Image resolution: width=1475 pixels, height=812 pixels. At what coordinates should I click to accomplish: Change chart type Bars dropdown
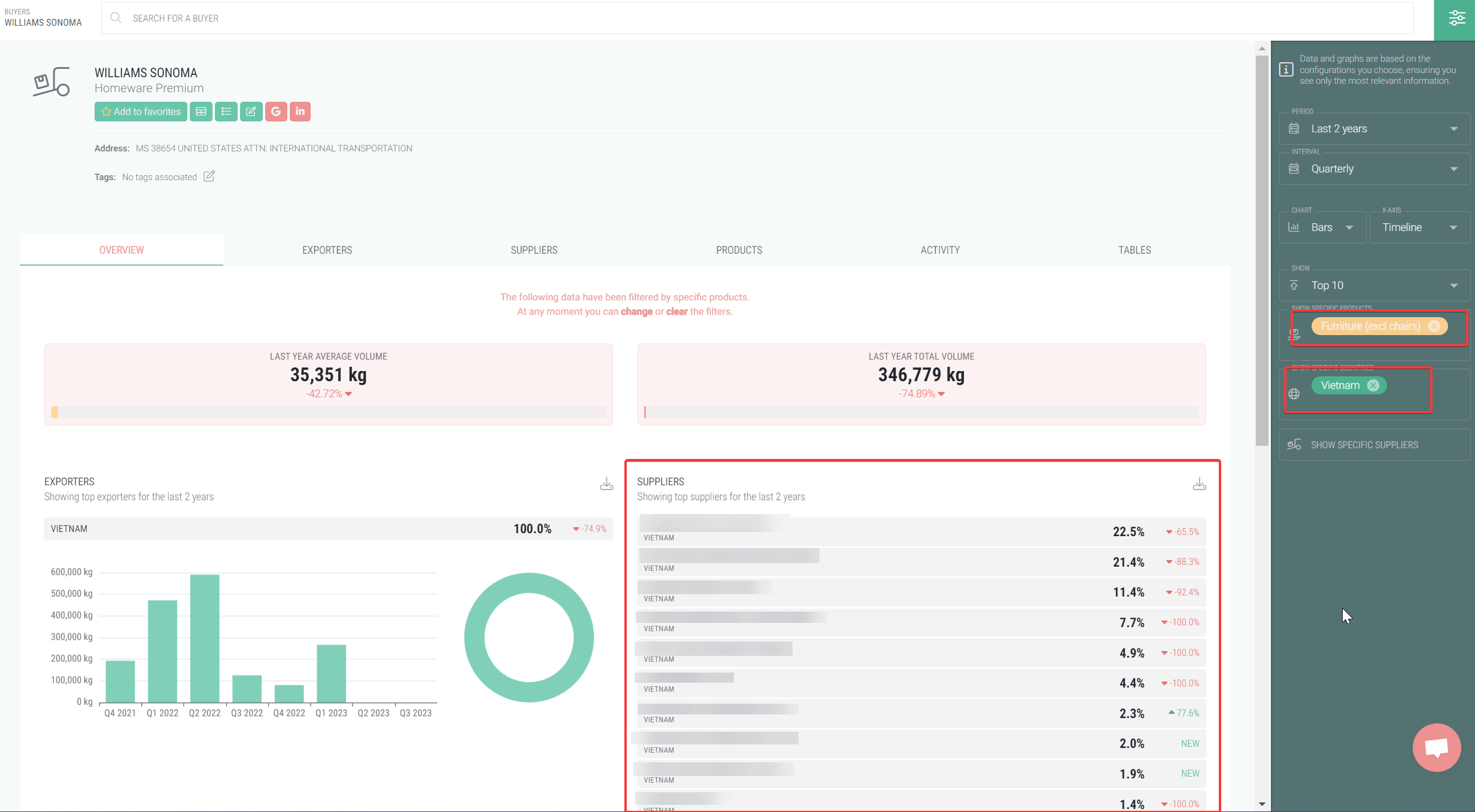click(x=1323, y=227)
